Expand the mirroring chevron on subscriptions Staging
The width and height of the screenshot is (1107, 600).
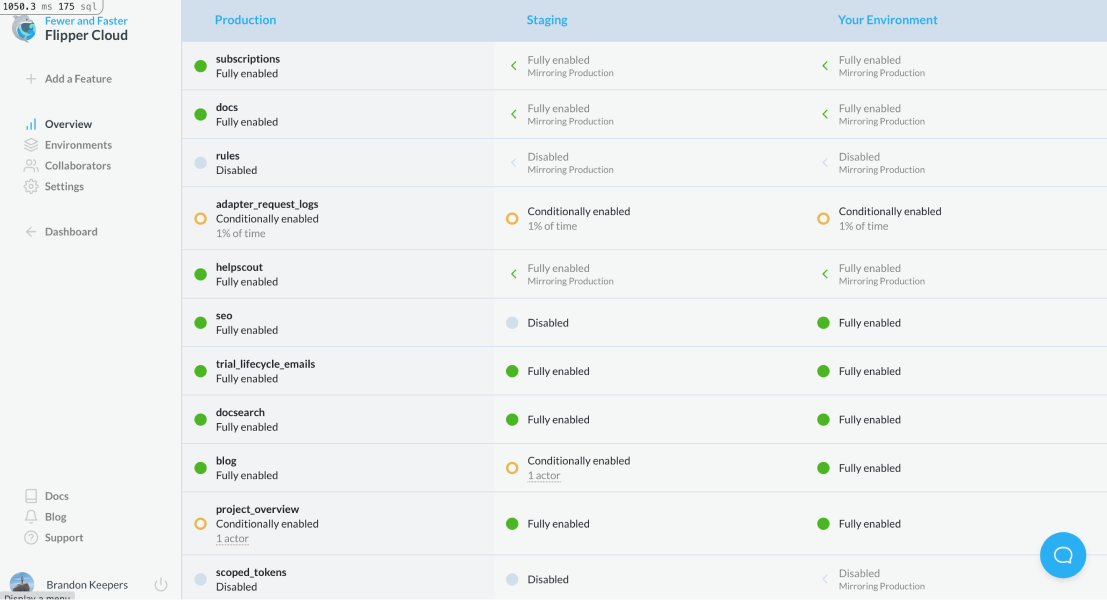click(514, 65)
